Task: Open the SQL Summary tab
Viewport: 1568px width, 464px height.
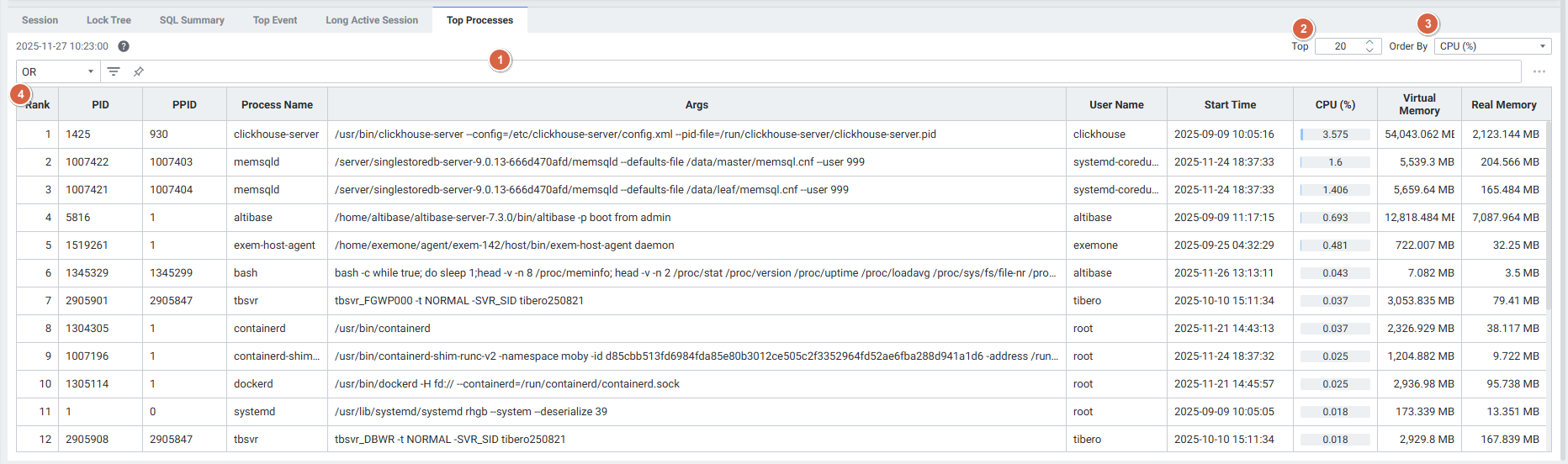Action: (192, 20)
